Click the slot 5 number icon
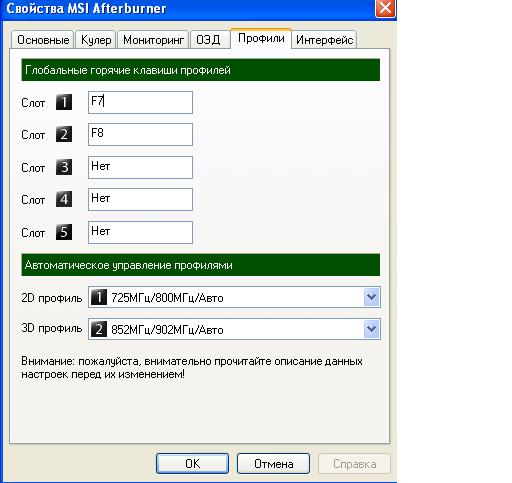This screenshot has height=483, width=512. tap(64, 232)
